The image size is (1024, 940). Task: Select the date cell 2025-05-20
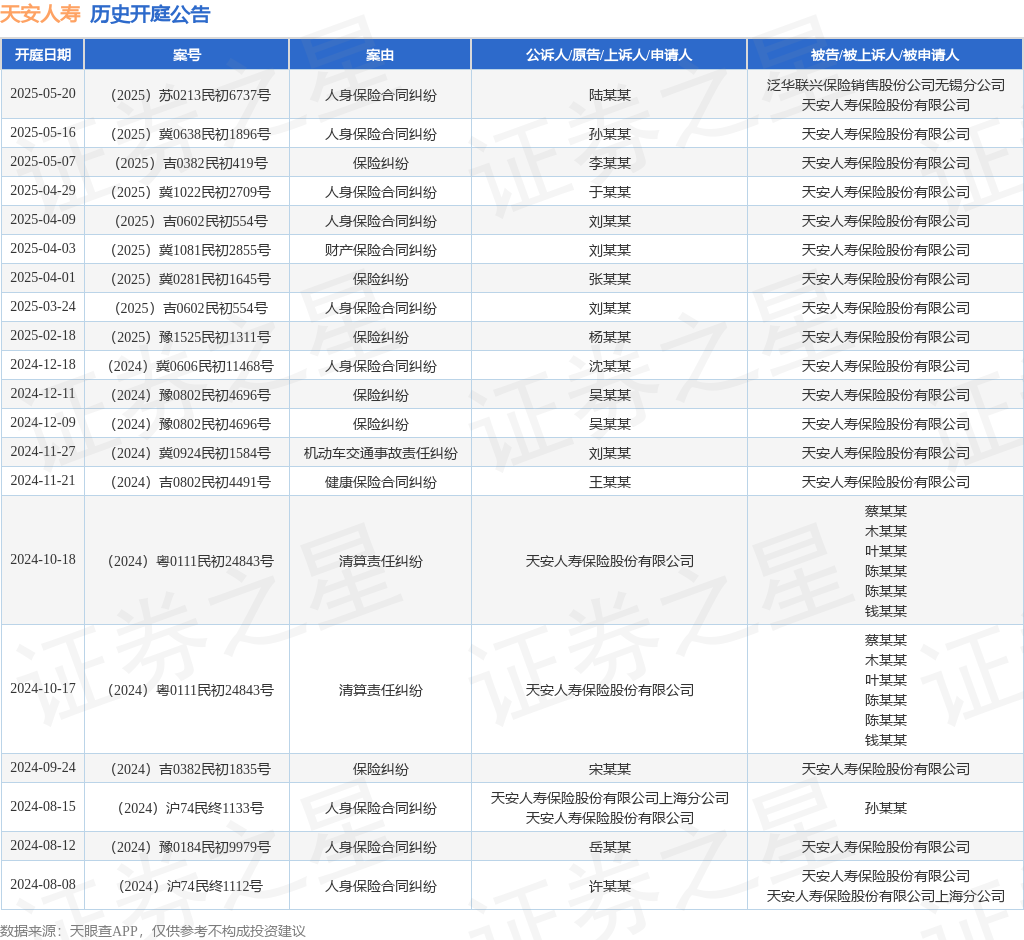pos(43,93)
